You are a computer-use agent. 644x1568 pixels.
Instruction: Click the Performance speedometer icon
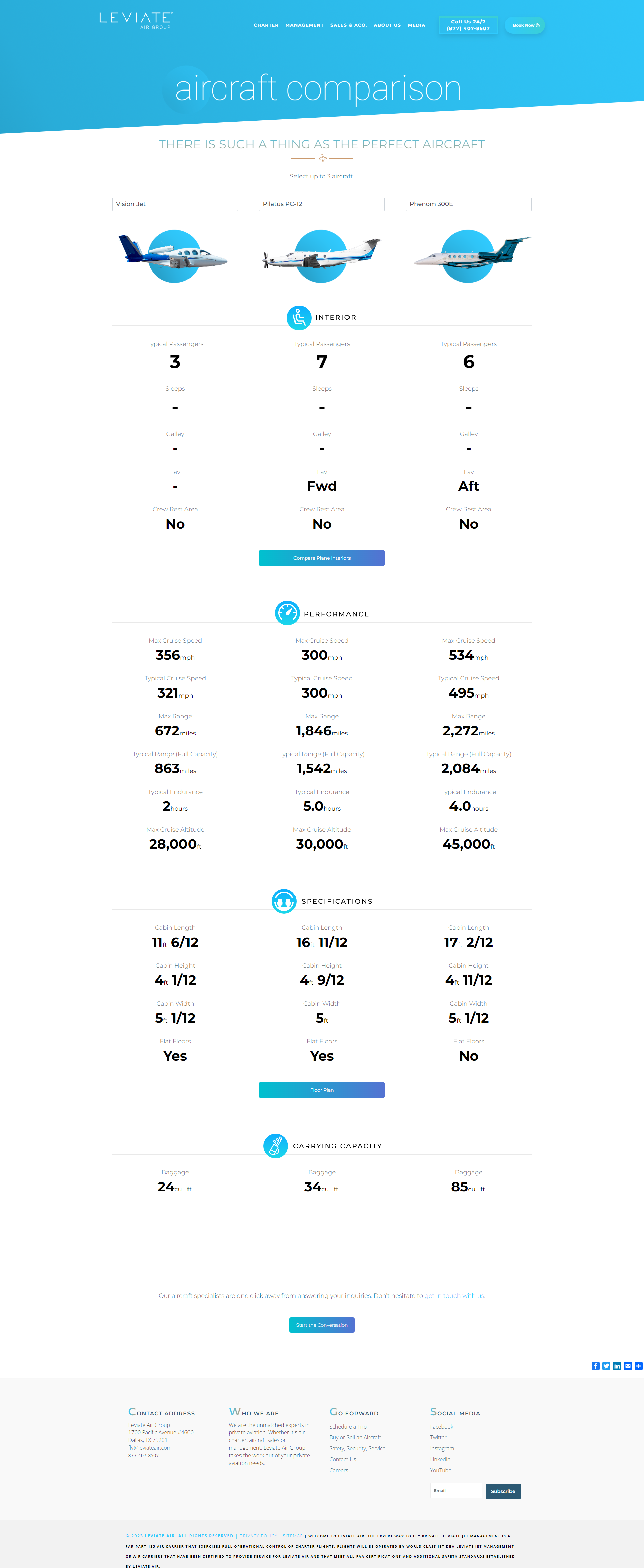click(287, 614)
